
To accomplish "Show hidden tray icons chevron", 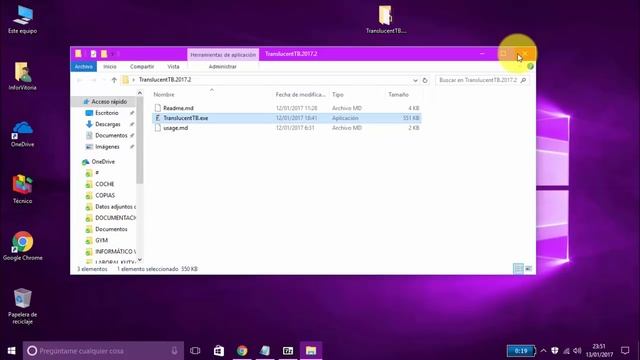I will coord(543,351).
